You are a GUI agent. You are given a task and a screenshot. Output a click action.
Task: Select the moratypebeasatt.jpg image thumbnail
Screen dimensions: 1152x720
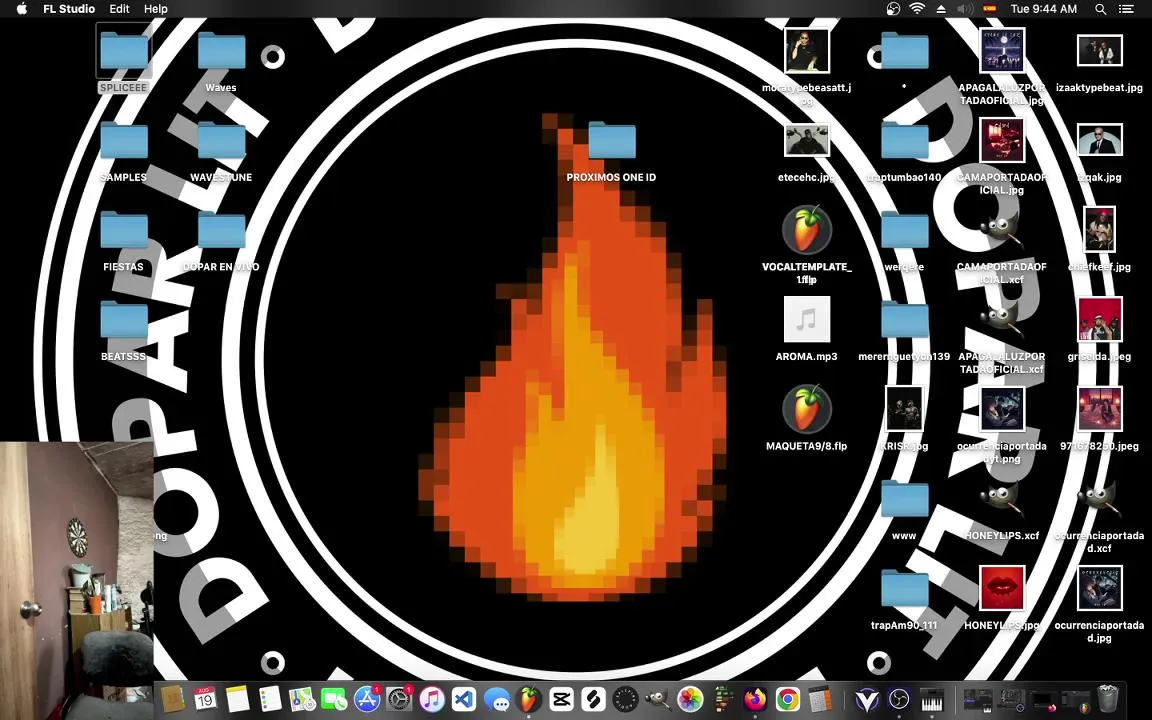click(807, 51)
